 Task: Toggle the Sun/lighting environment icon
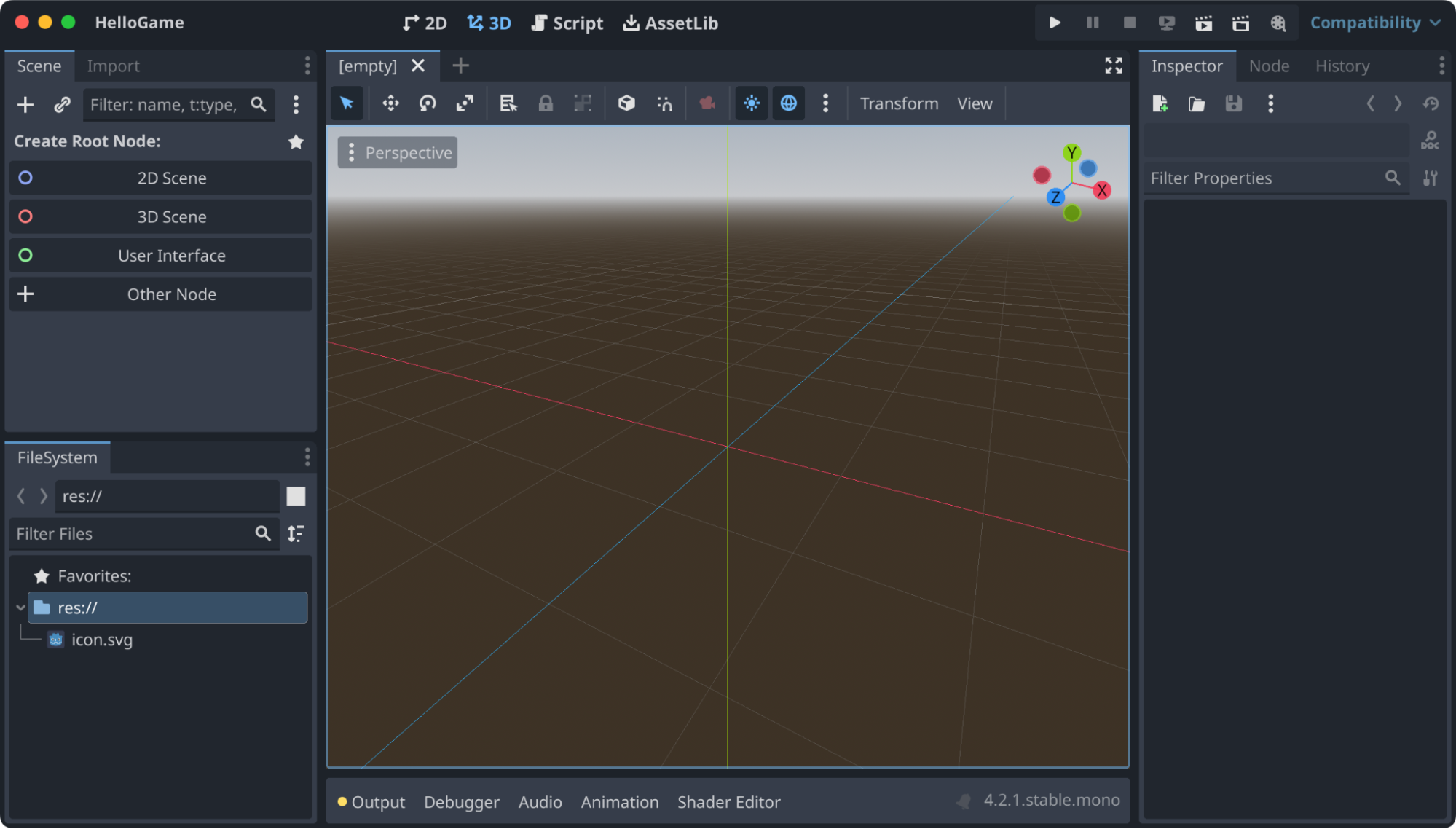pos(752,103)
